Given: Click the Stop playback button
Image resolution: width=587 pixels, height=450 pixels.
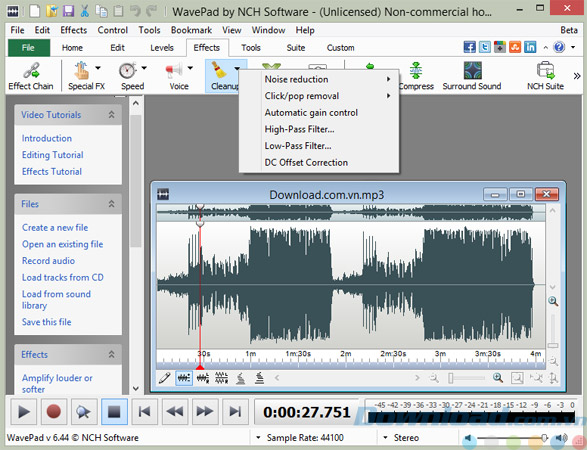Looking at the screenshot, I should (114, 411).
